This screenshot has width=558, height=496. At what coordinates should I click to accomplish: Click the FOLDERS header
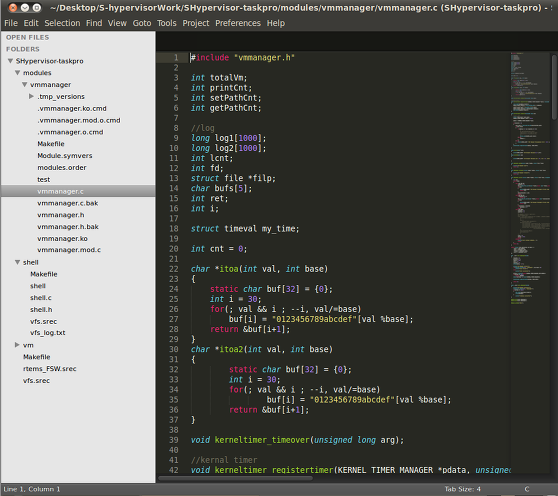click(x=23, y=49)
